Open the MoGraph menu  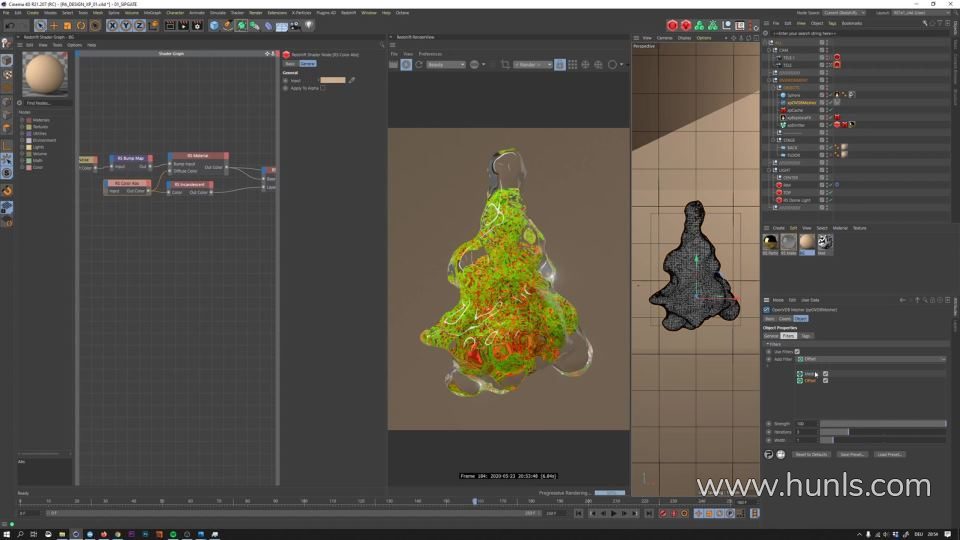pos(152,12)
